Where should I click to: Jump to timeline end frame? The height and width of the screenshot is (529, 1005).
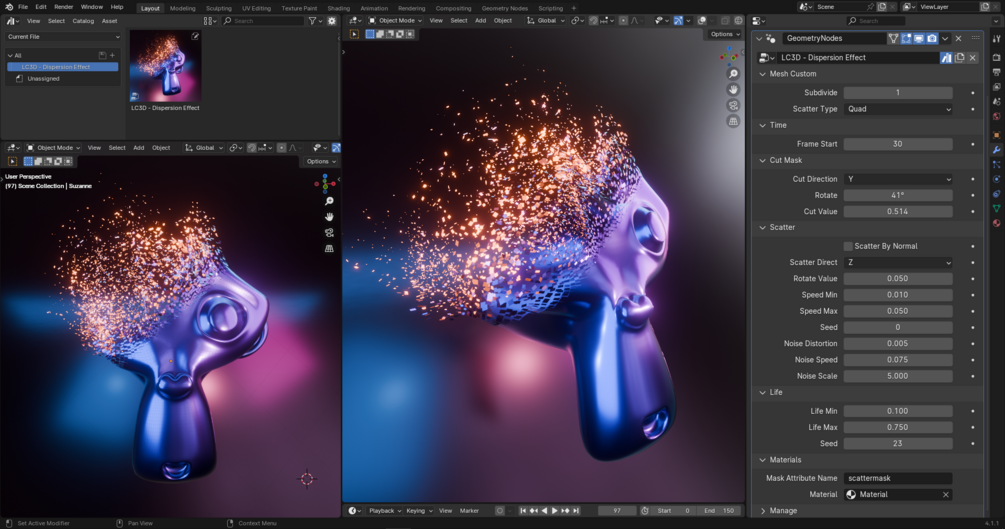coord(576,510)
